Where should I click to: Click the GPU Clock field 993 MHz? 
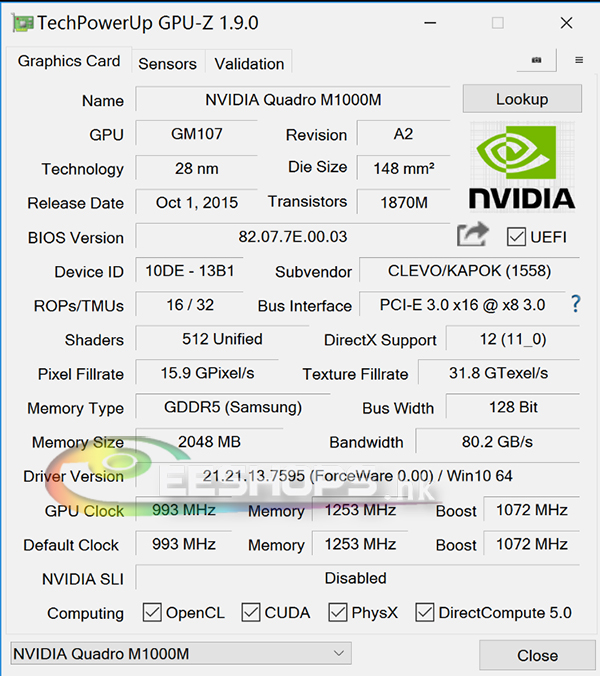[184, 510]
